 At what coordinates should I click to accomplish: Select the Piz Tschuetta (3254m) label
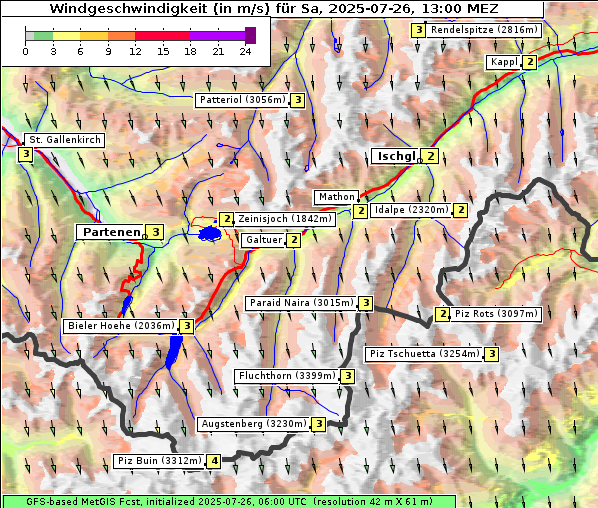pos(424,354)
